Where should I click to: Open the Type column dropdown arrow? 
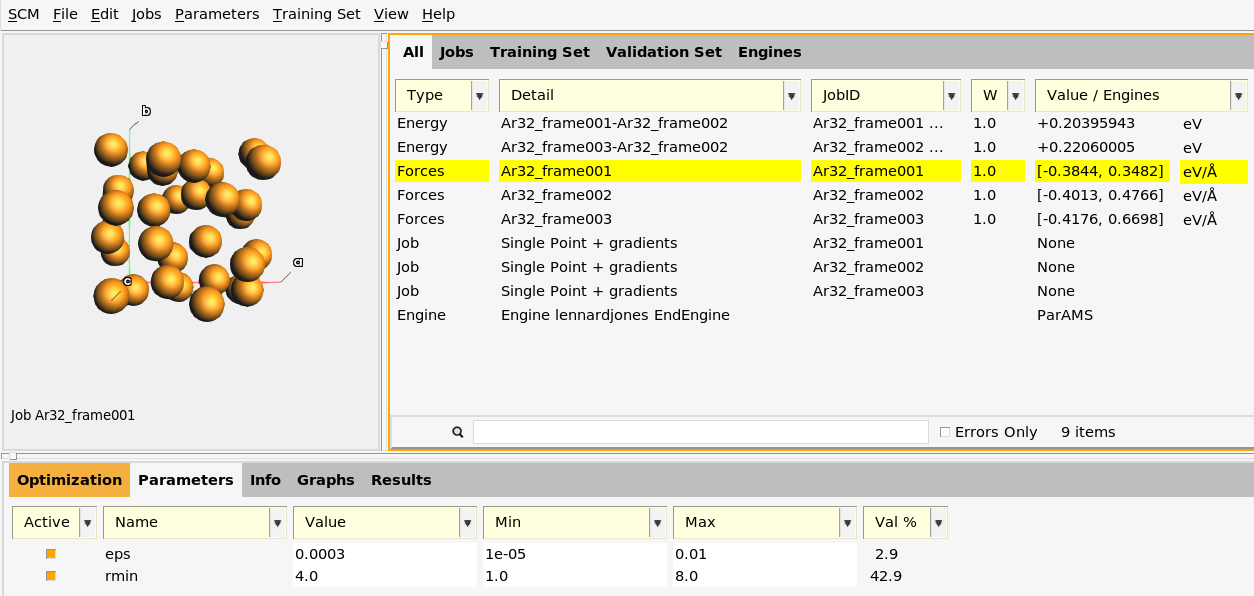coord(479,96)
